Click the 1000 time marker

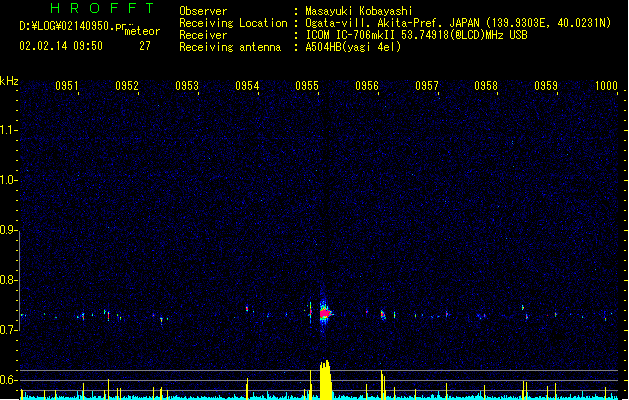tap(606, 86)
